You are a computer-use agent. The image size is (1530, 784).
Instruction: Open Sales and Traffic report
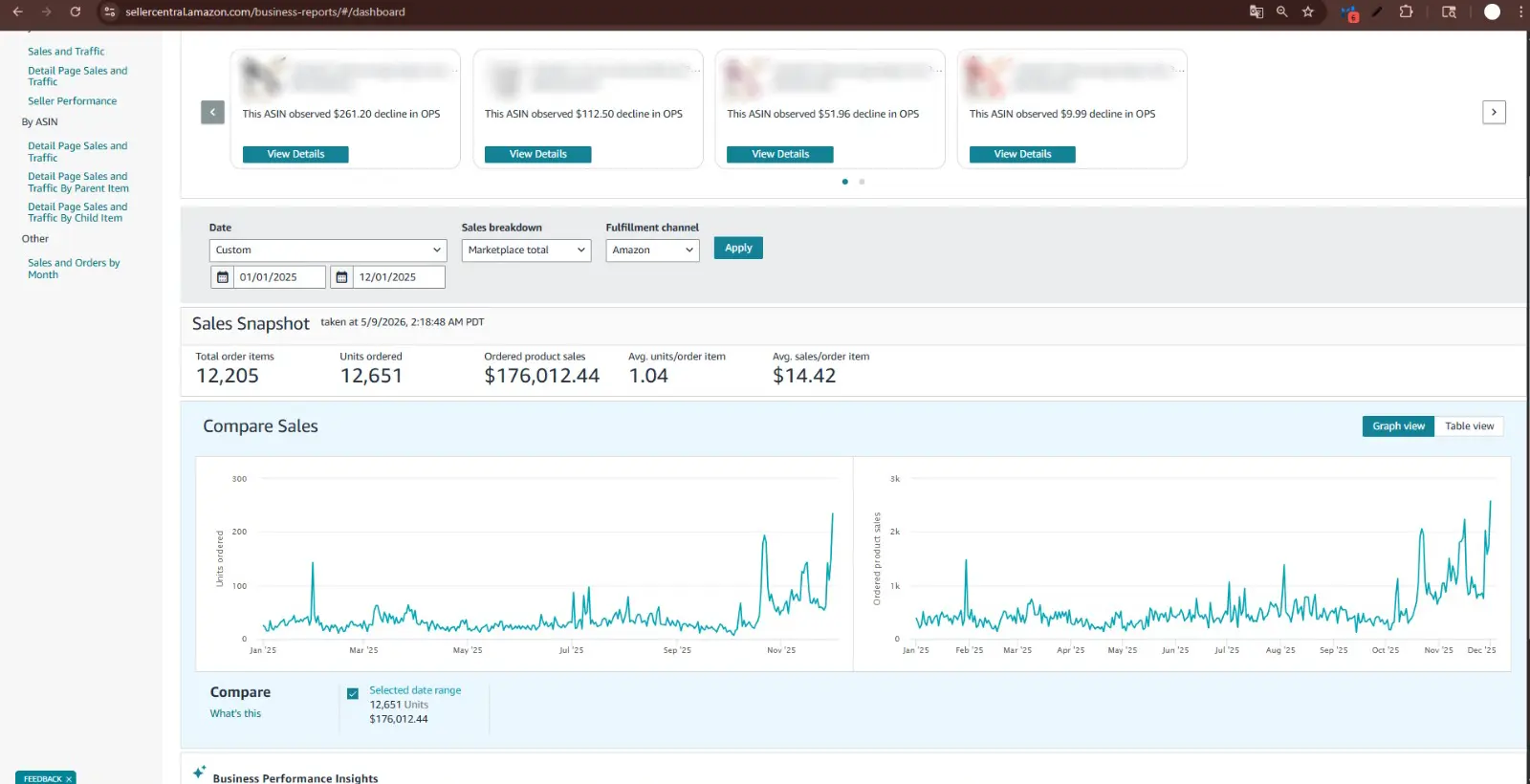[66, 52]
